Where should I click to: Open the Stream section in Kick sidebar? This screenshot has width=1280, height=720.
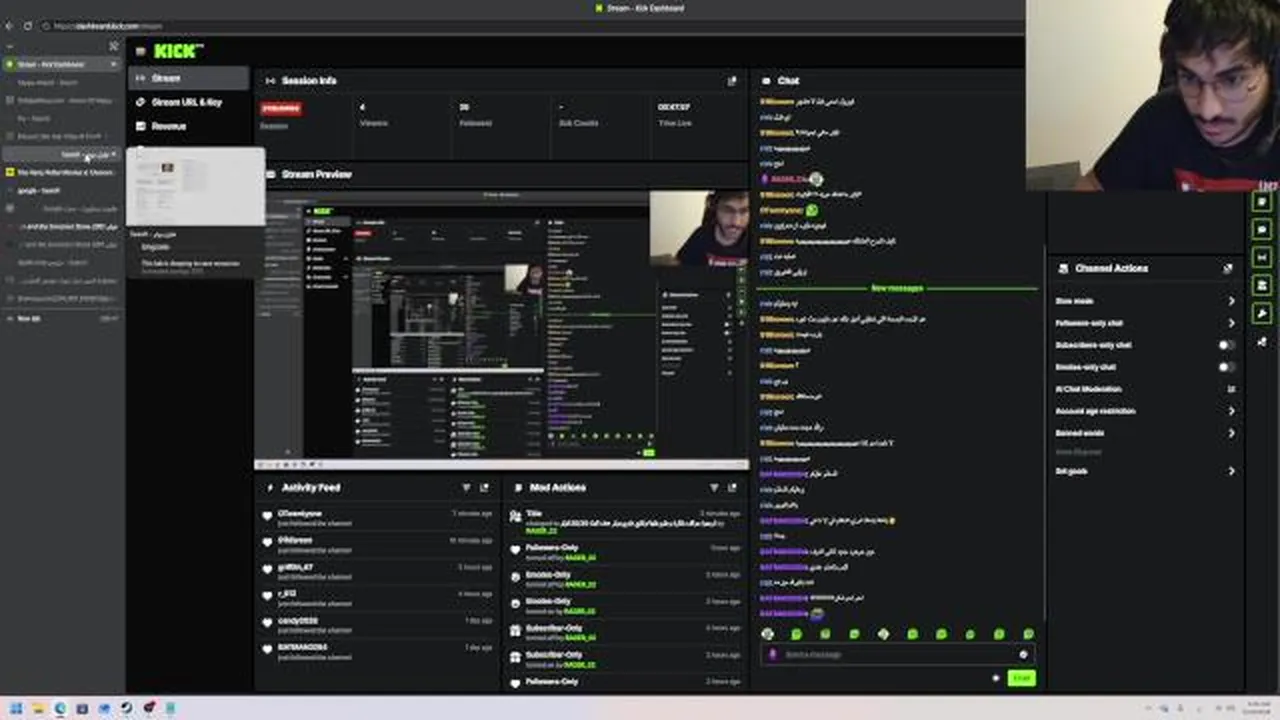tap(188, 78)
